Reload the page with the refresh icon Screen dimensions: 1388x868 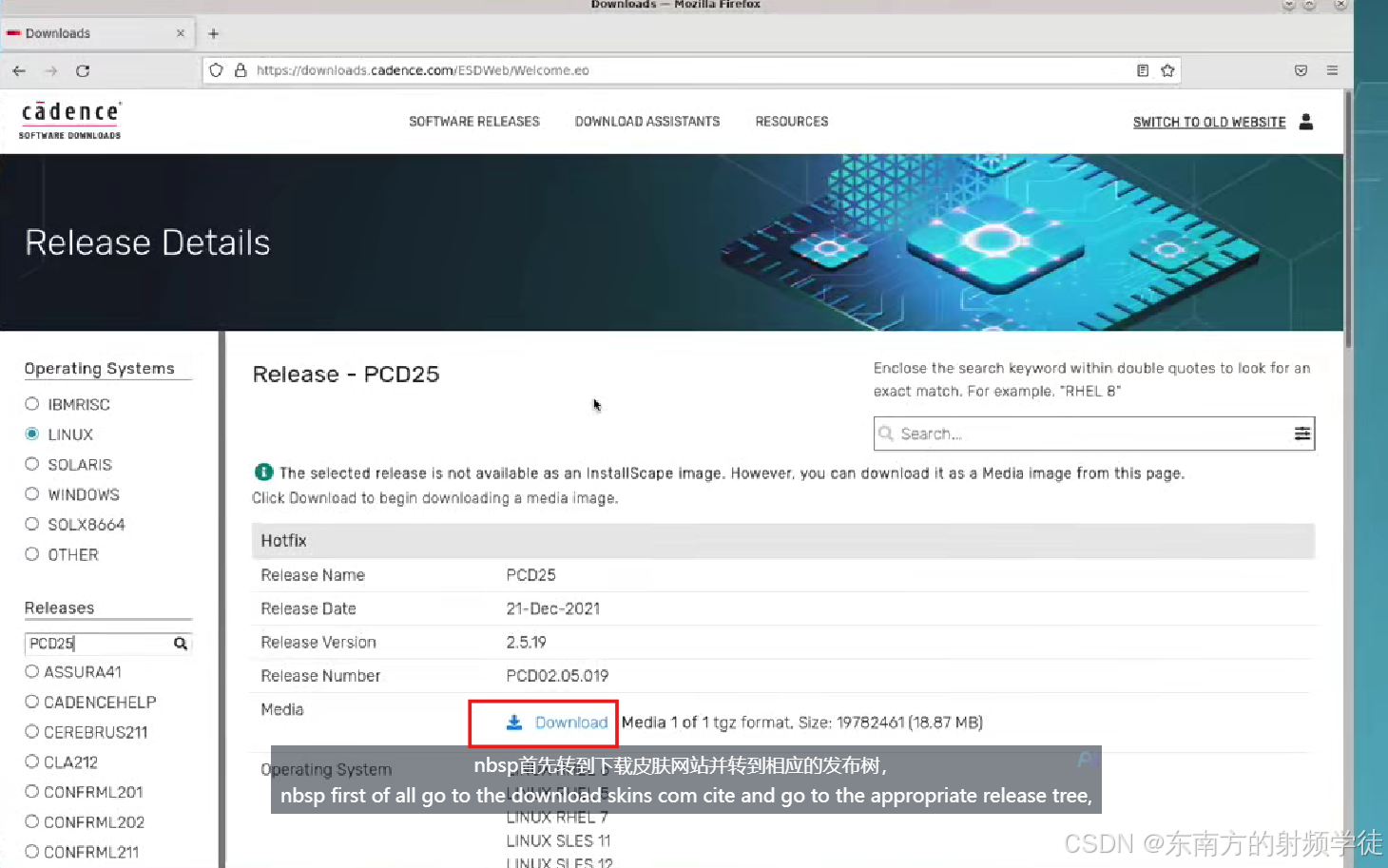pyautogui.click(x=83, y=71)
